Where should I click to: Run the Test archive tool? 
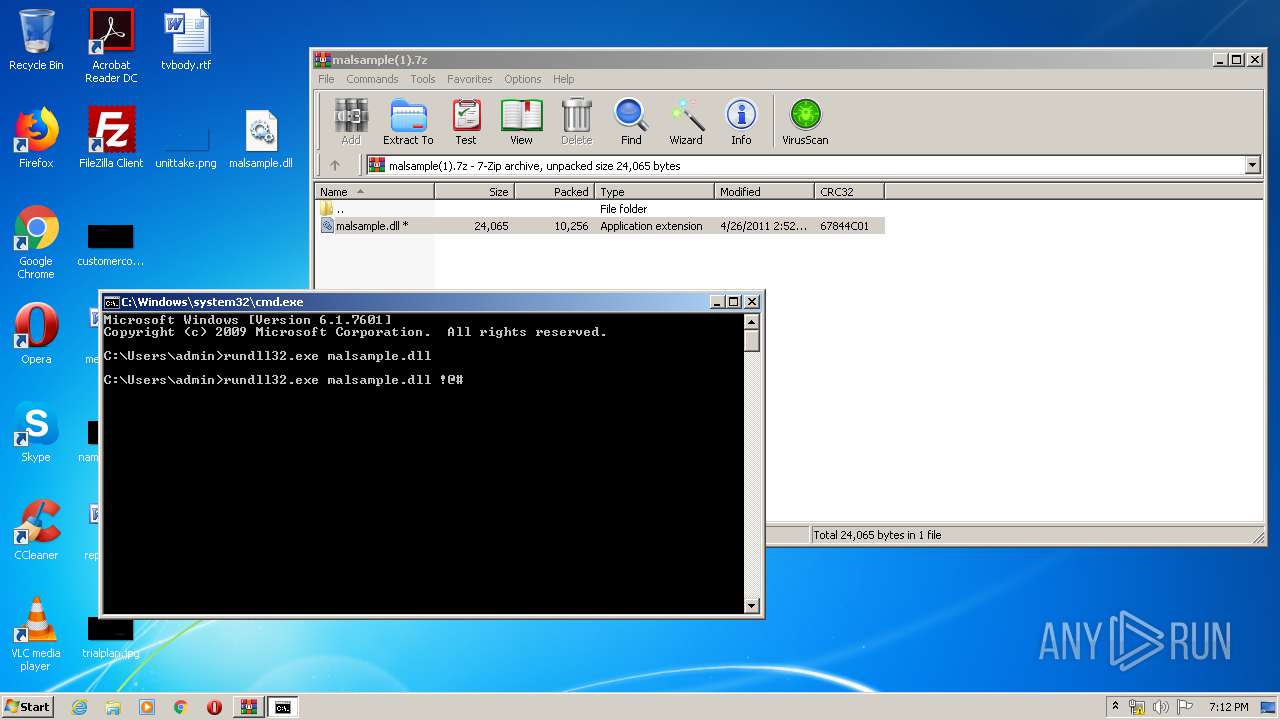466,122
